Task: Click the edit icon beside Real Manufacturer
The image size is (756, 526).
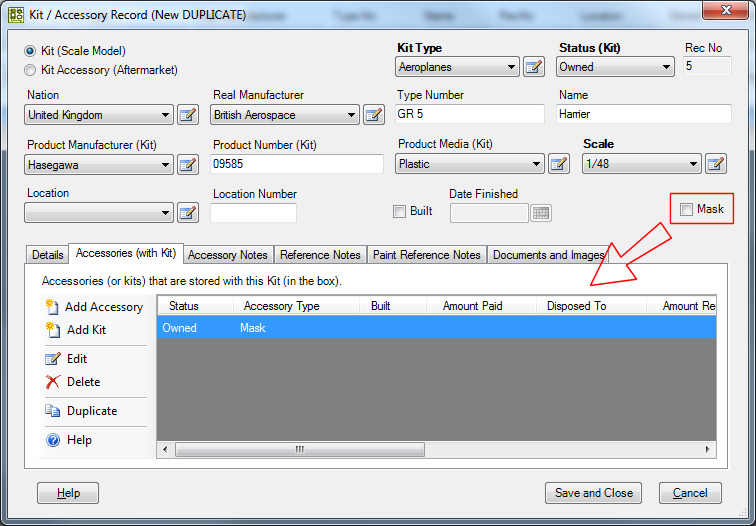Action: (374, 115)
